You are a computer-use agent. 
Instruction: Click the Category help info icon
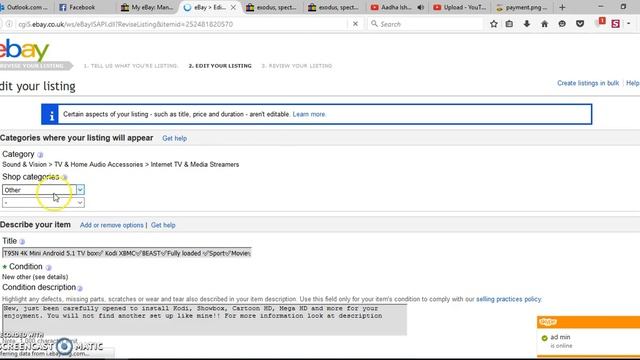pos(40,155)
